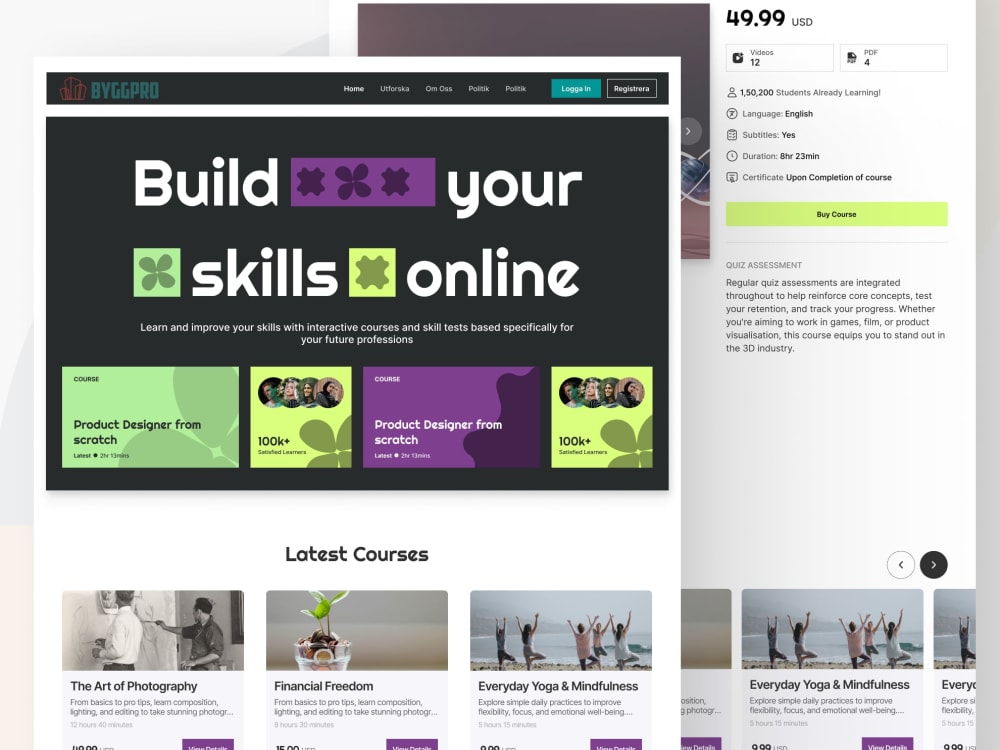The image size is (1000, 750).
Task: Click lime gear icon before online
Action: (372, 272)
